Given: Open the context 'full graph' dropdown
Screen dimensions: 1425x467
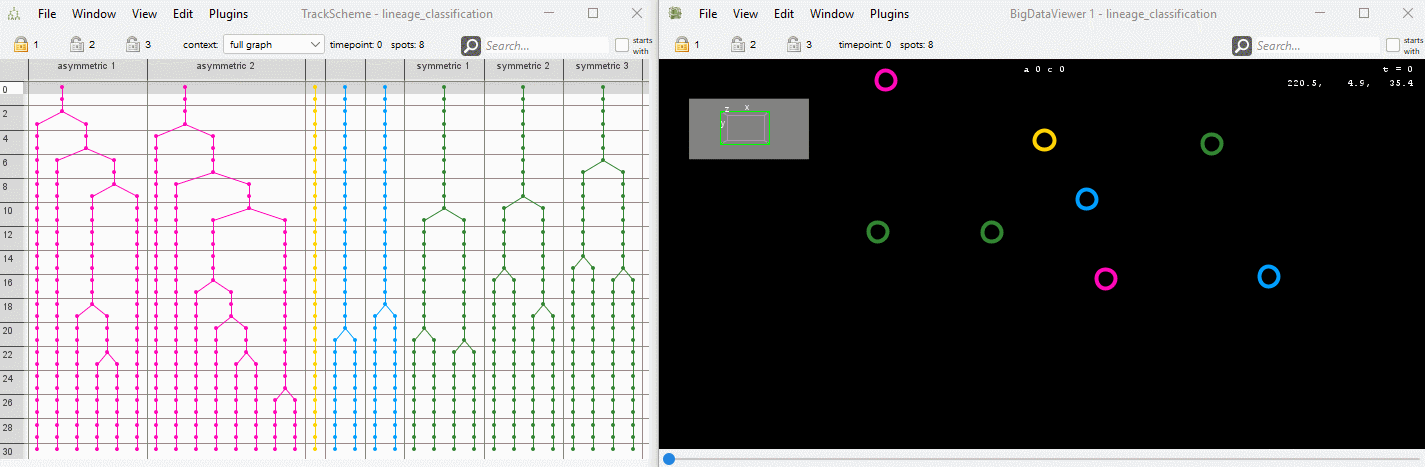Looking at the screenshot, I should point(273,45).
